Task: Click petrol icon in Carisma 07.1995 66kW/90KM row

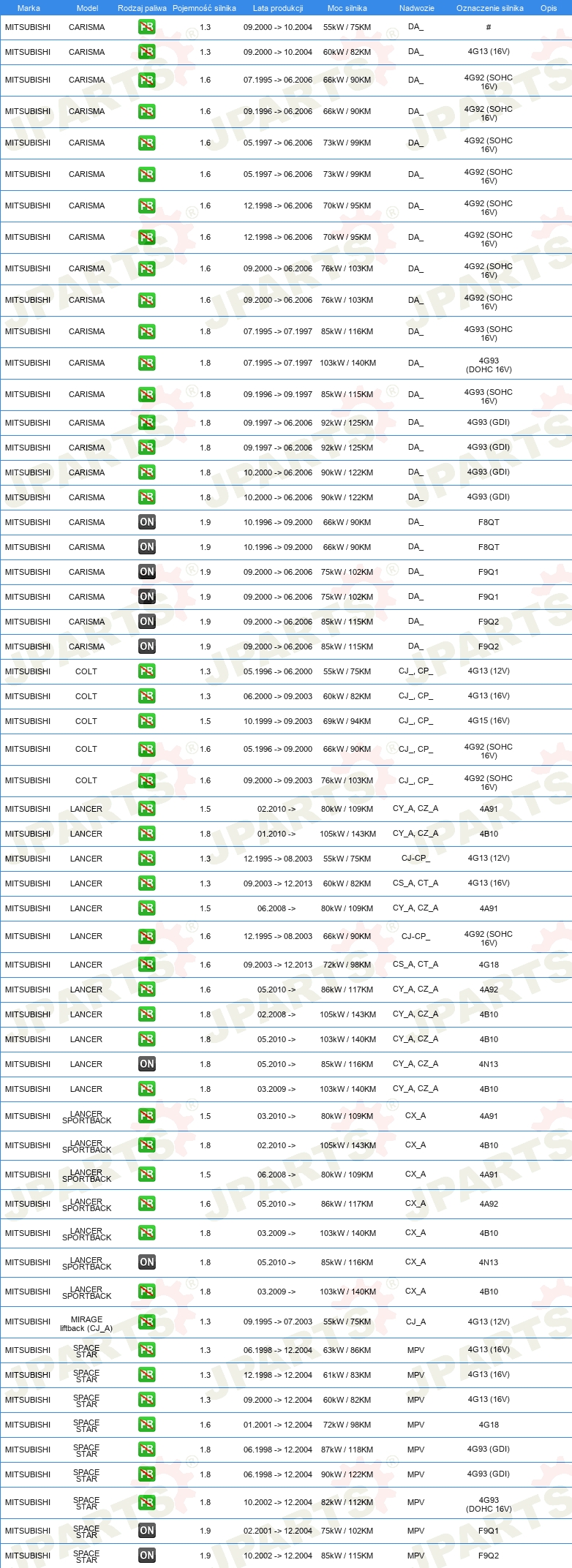Action: (x=147, y=80)
